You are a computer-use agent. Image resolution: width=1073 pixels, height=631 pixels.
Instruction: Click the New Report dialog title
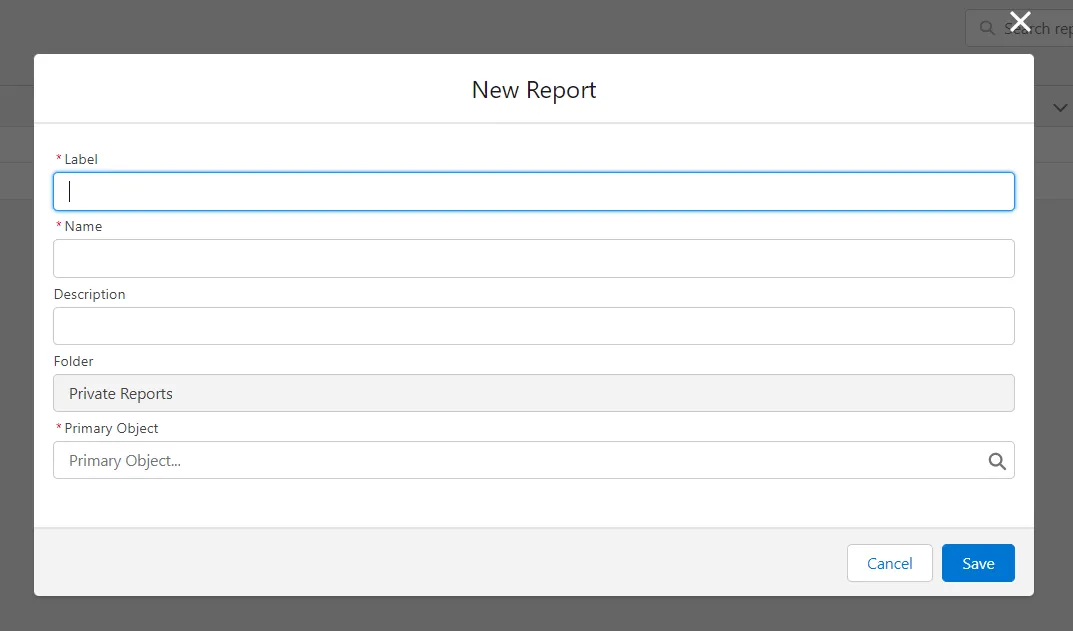[x=534, y=90]
